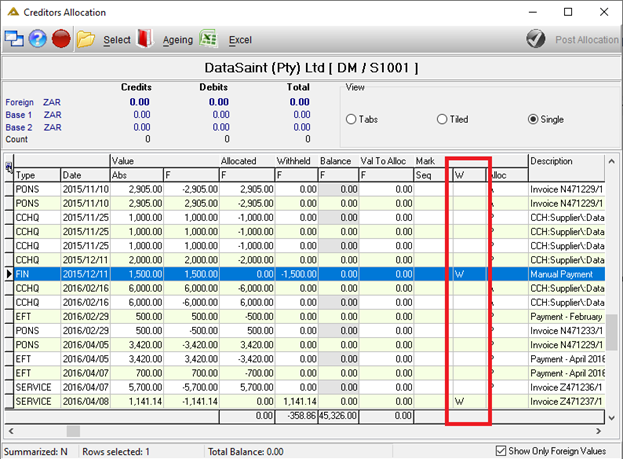Click the Excel toolbar label

coord(240,40)
